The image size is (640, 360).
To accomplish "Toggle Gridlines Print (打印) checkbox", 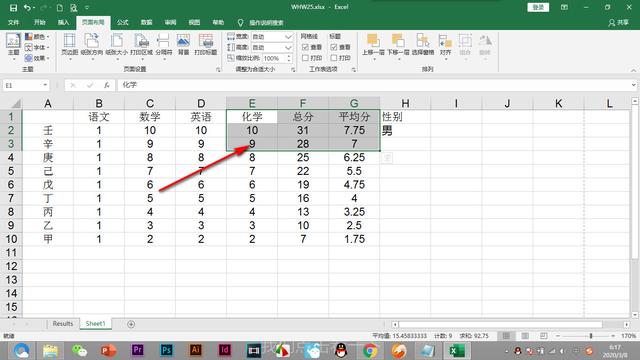I will pos(305,58).
